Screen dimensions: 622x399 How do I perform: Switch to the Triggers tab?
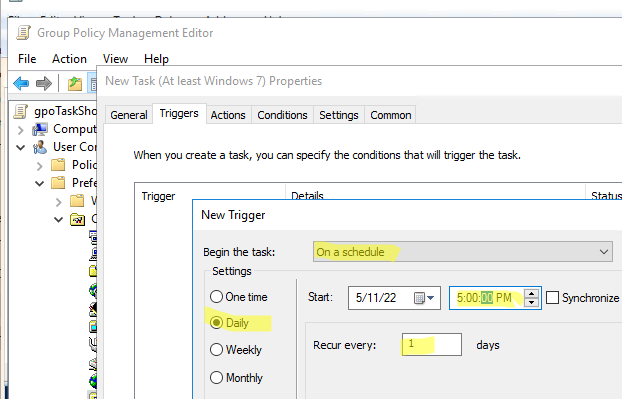click(179, 113)
